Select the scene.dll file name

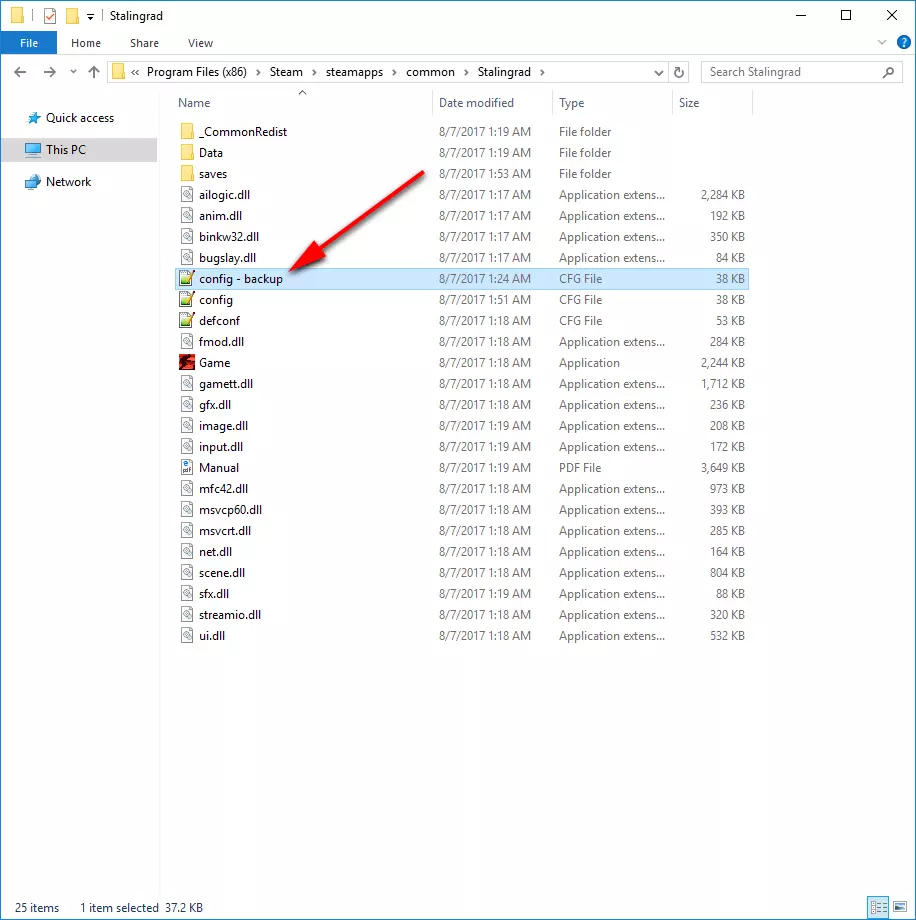222,573
